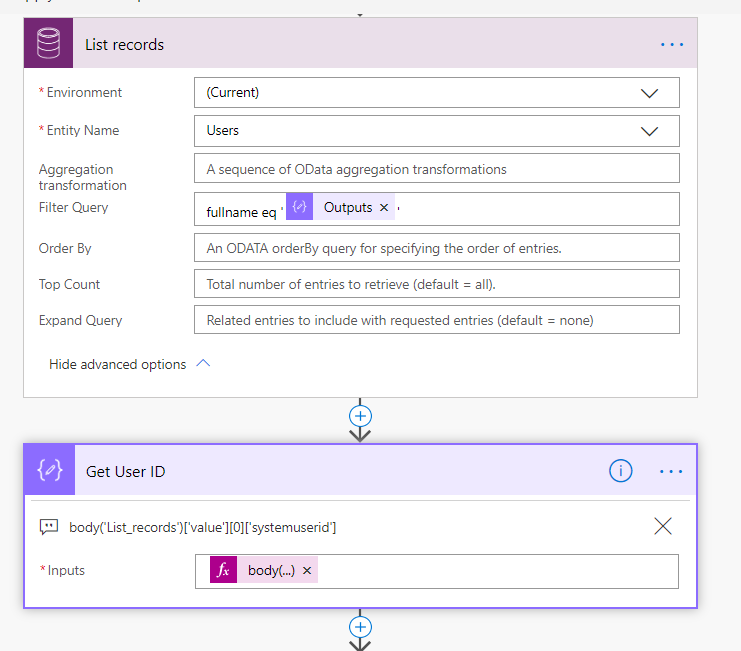Close the expression comment with X
741x651 pixels.
[662, 526]
